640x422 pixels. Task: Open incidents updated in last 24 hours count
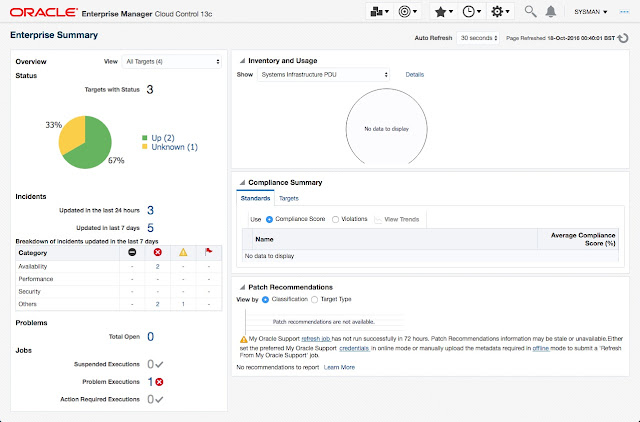pyautogui.click(x=150, y=210)
